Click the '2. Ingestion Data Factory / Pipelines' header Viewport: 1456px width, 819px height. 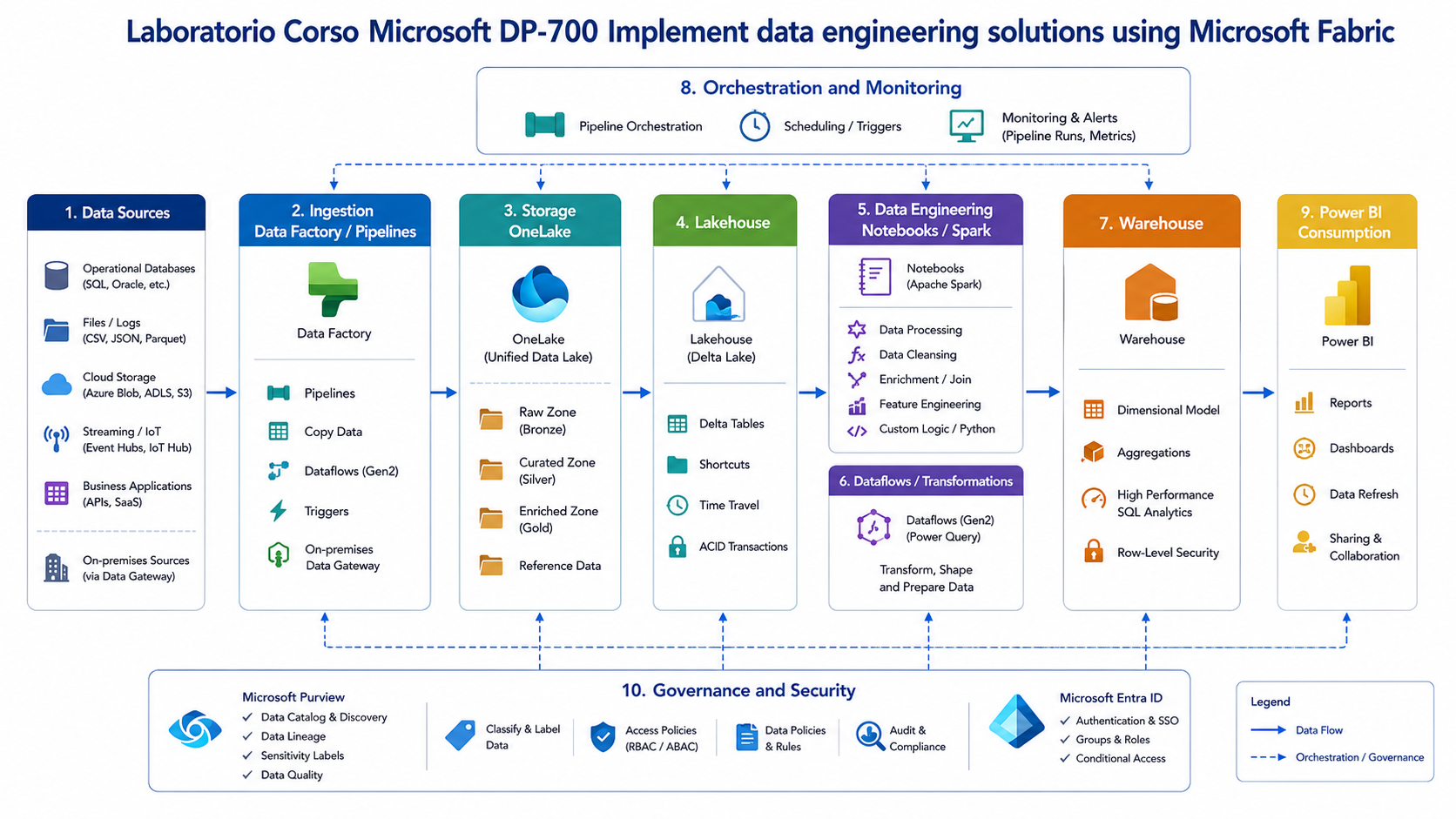click(x=335, y=220)
